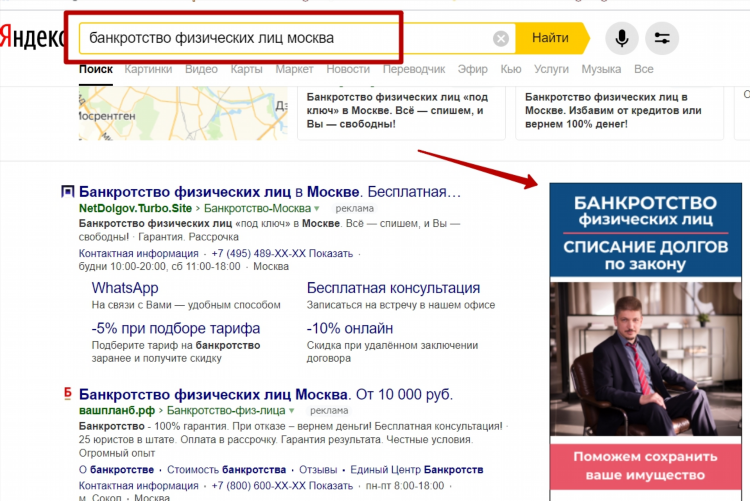Click the реклама label of вашпланб.рф result
This screenshot has height=501, width=750.
click(329, 411)
